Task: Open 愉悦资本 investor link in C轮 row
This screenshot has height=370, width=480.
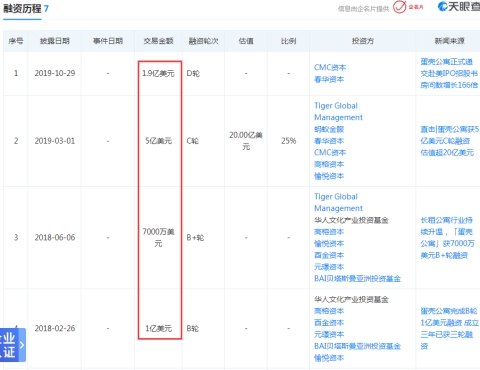Action: click(329, 176)
